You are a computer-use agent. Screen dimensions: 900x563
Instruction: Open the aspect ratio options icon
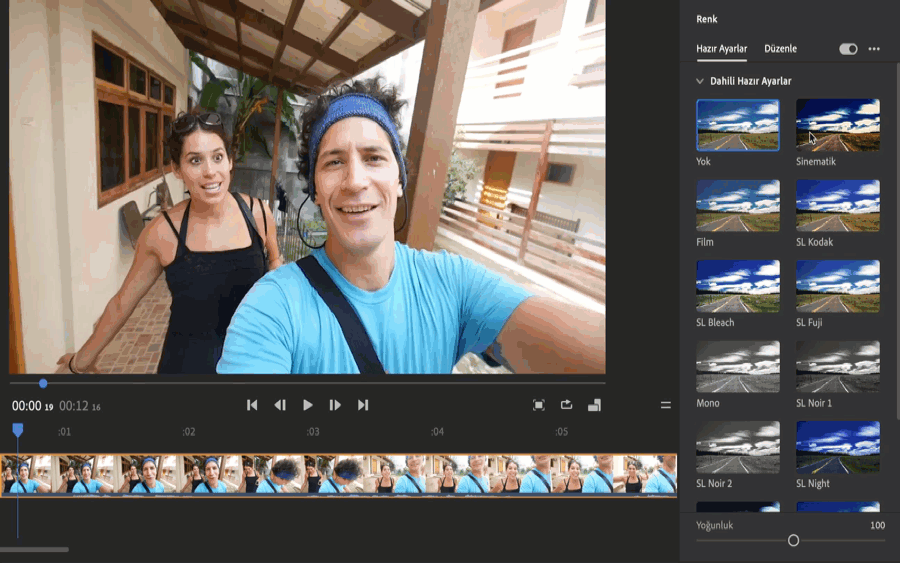click(x=594, y=405)
